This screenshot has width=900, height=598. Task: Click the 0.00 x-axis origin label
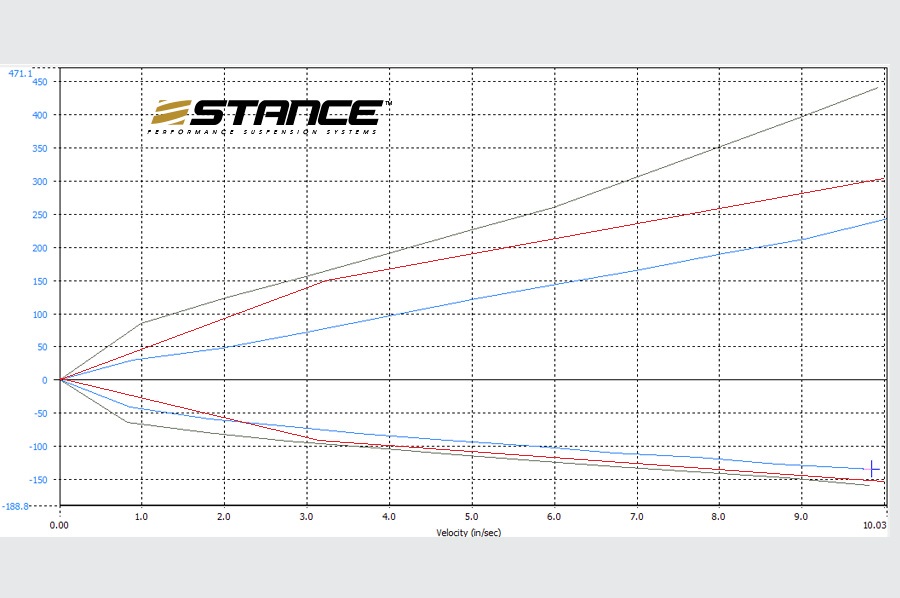click(x=59, y=524)
